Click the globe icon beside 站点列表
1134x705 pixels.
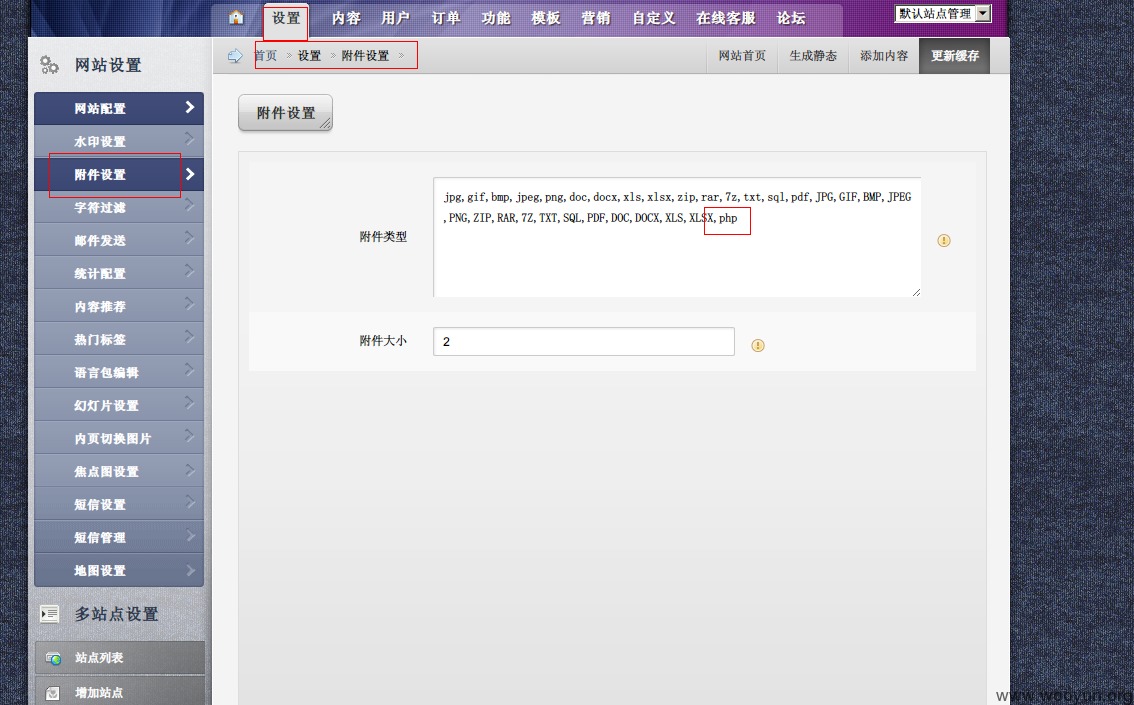point(54,658)
